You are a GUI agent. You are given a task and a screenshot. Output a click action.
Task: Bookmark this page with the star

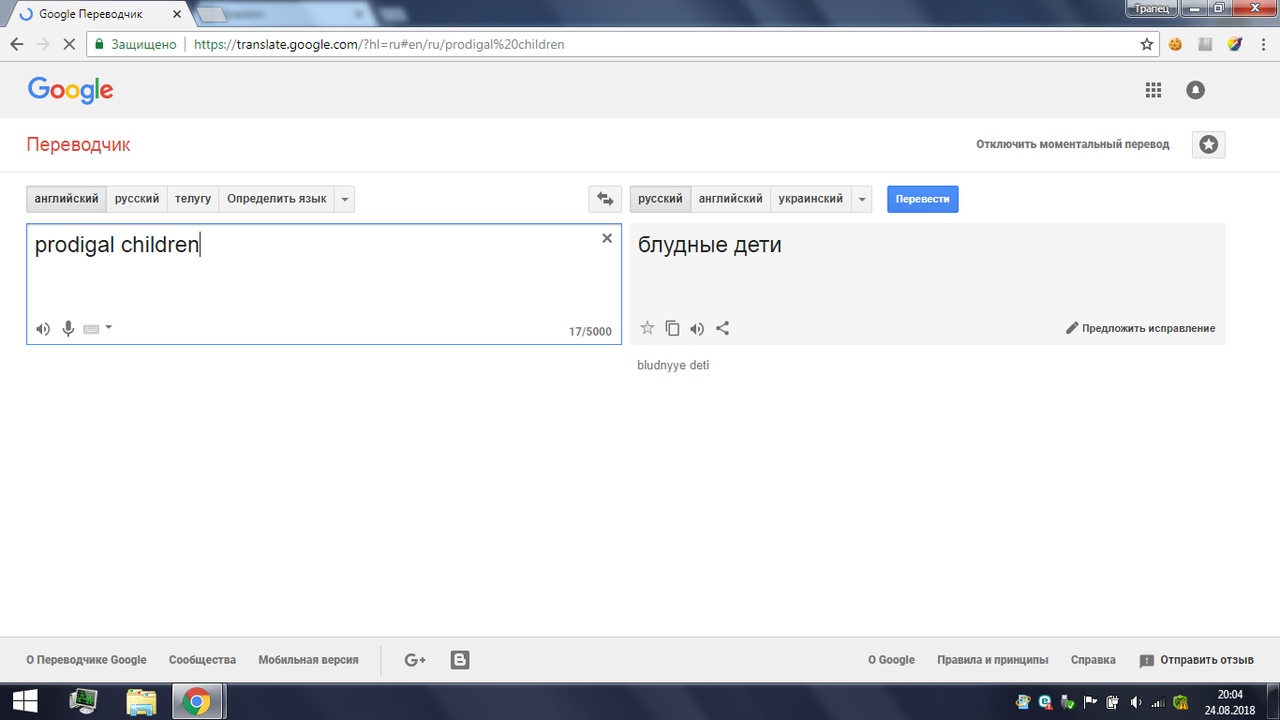(1147, 45)
